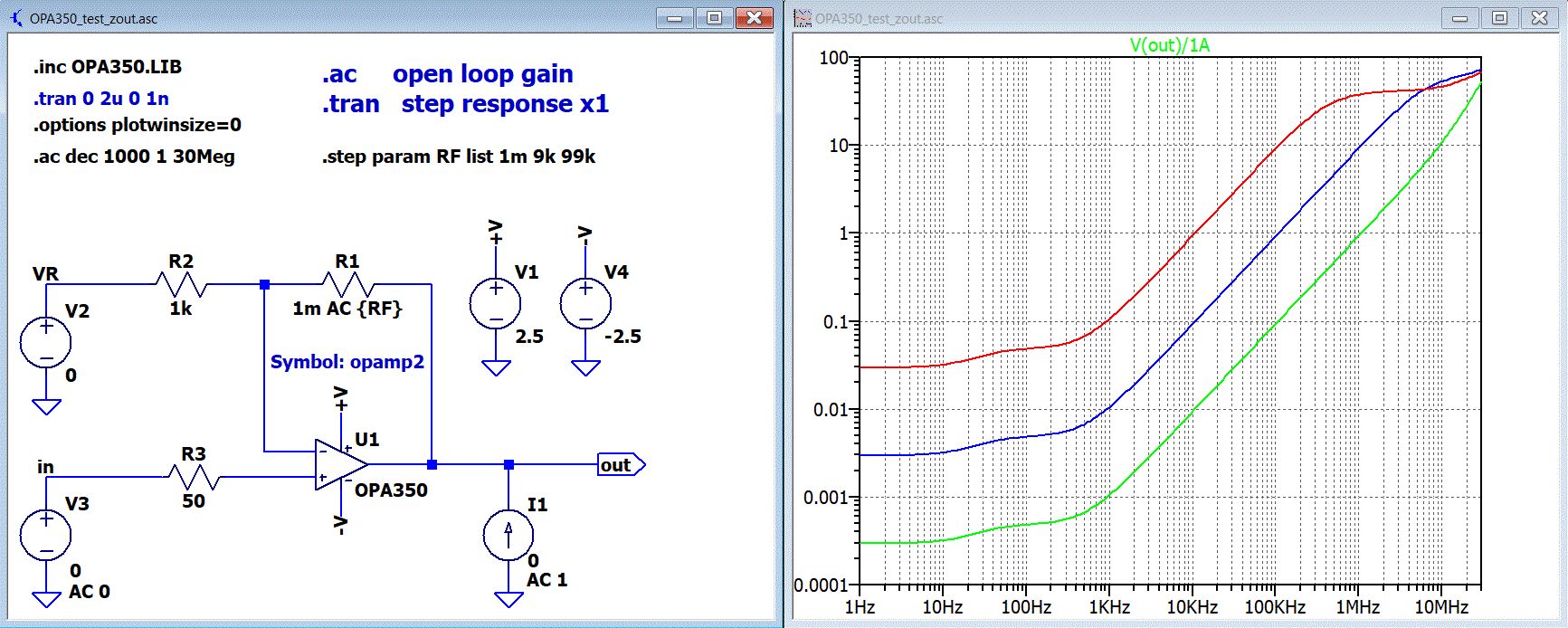The image size is (1568, 628).
Task: Click the .options plotwinsize=0 directive
Action: tap(138, 125)
